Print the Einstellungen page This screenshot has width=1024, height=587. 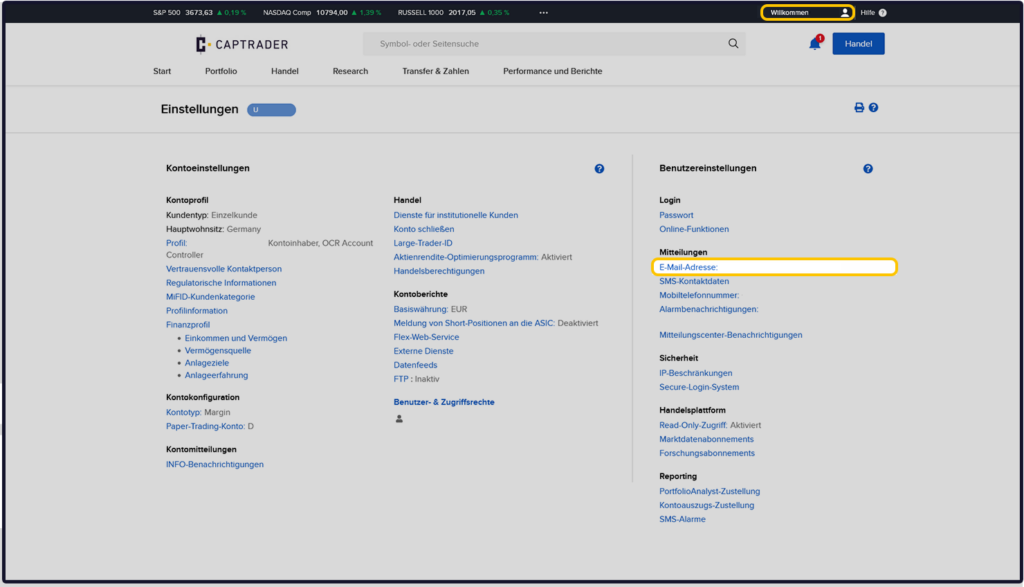tap(859, 107)
